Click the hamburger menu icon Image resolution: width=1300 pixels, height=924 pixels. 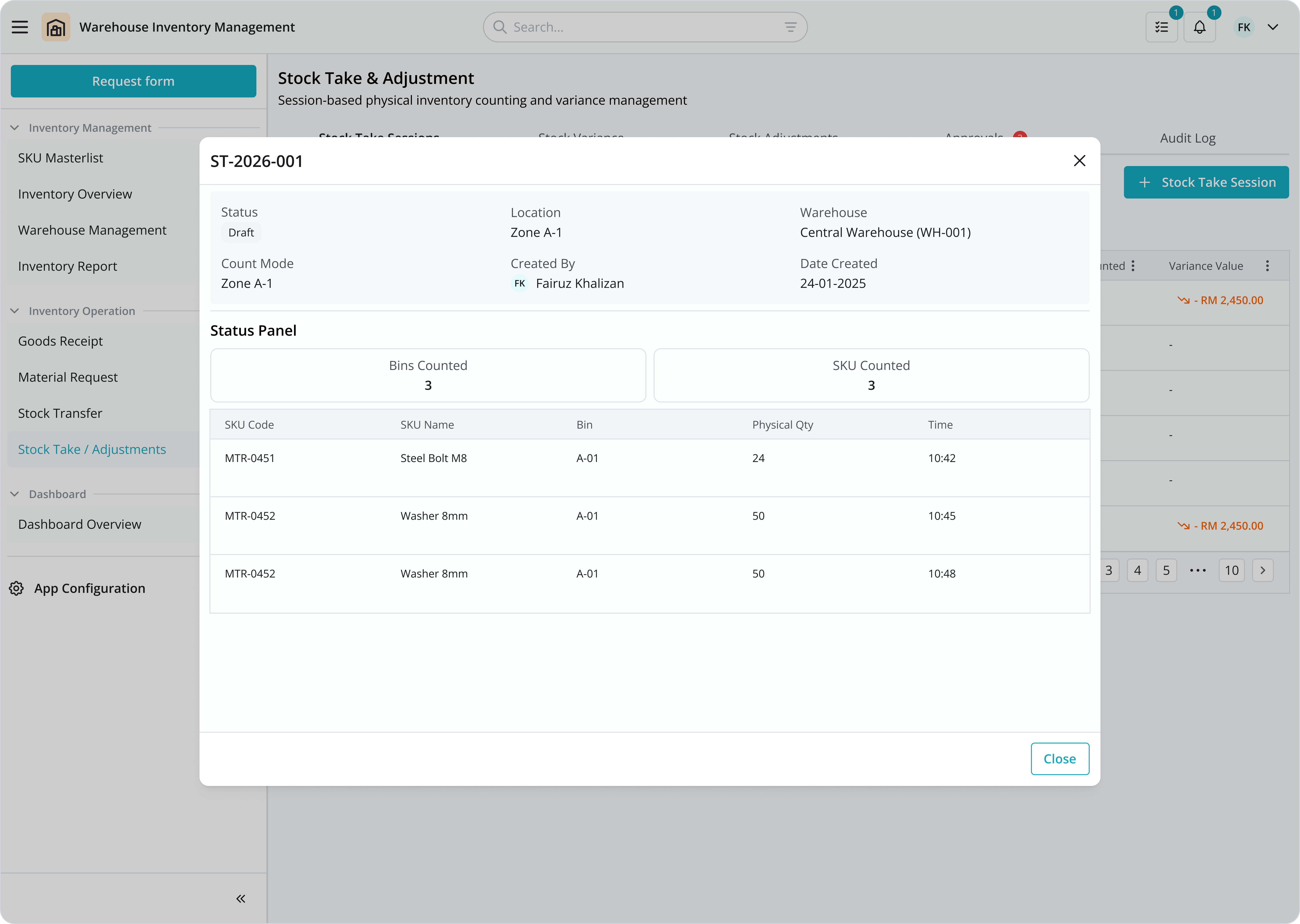coord(20,27)
